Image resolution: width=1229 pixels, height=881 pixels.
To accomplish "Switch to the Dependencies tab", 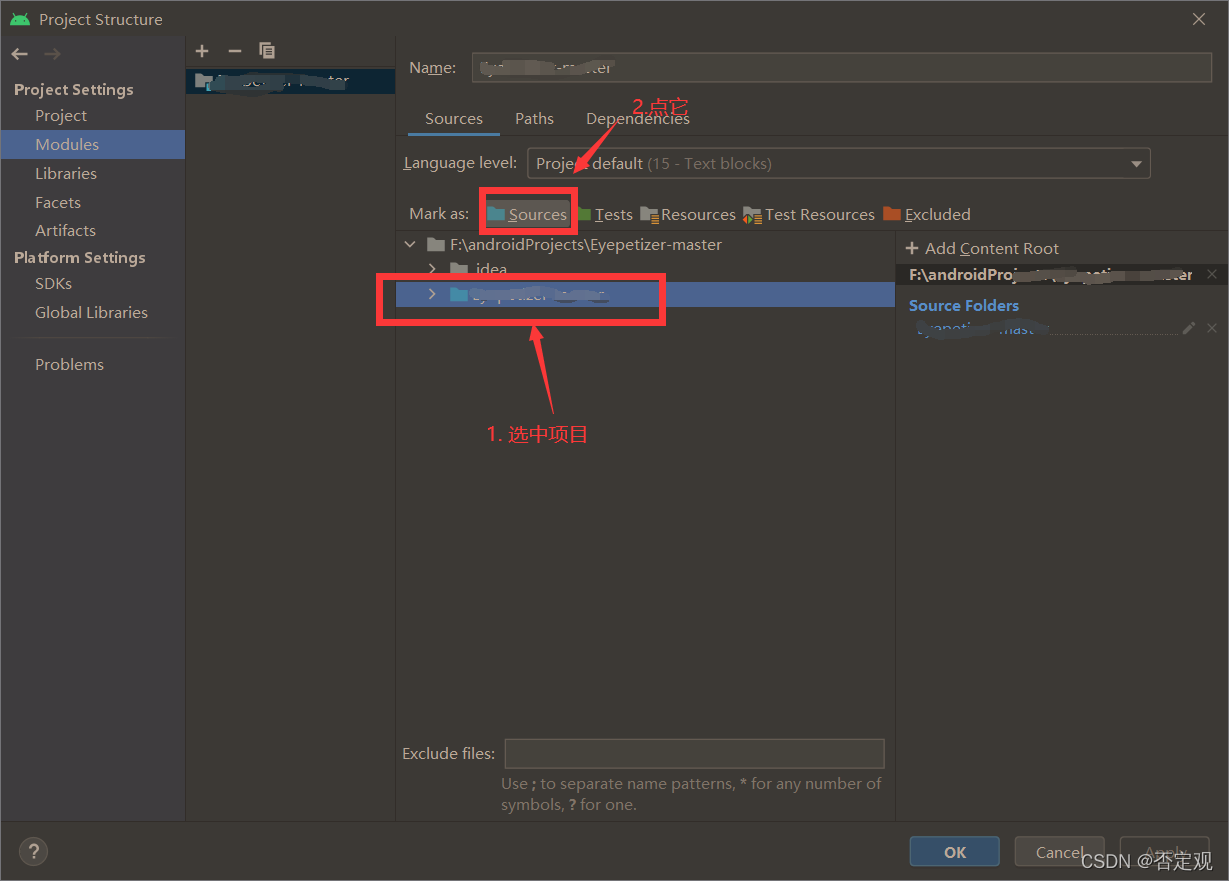I will pos(638,118).
